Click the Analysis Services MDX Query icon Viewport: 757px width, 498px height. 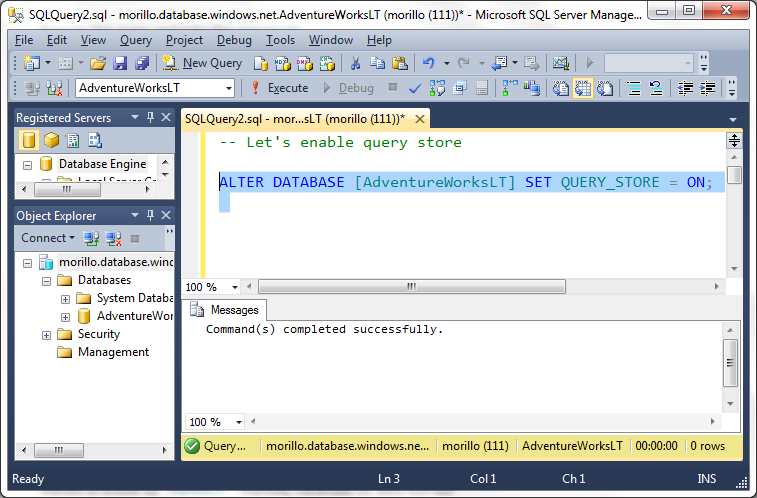tap(283, 63)
